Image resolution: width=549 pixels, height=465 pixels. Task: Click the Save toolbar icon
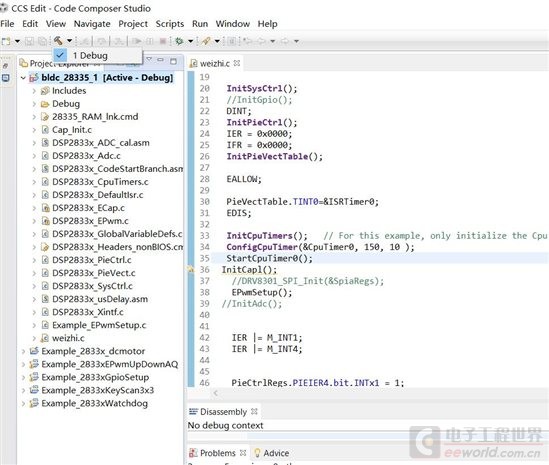coord(29,41)
